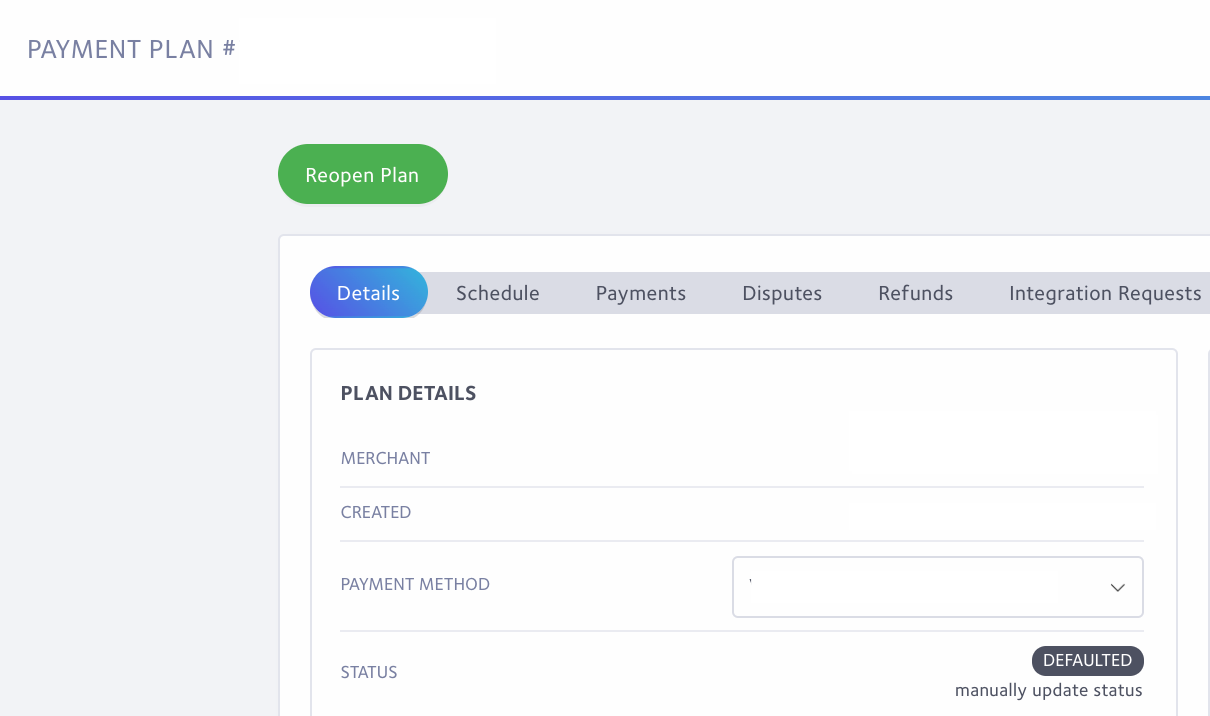Click the green Reopen Plan button

point(362,174)
